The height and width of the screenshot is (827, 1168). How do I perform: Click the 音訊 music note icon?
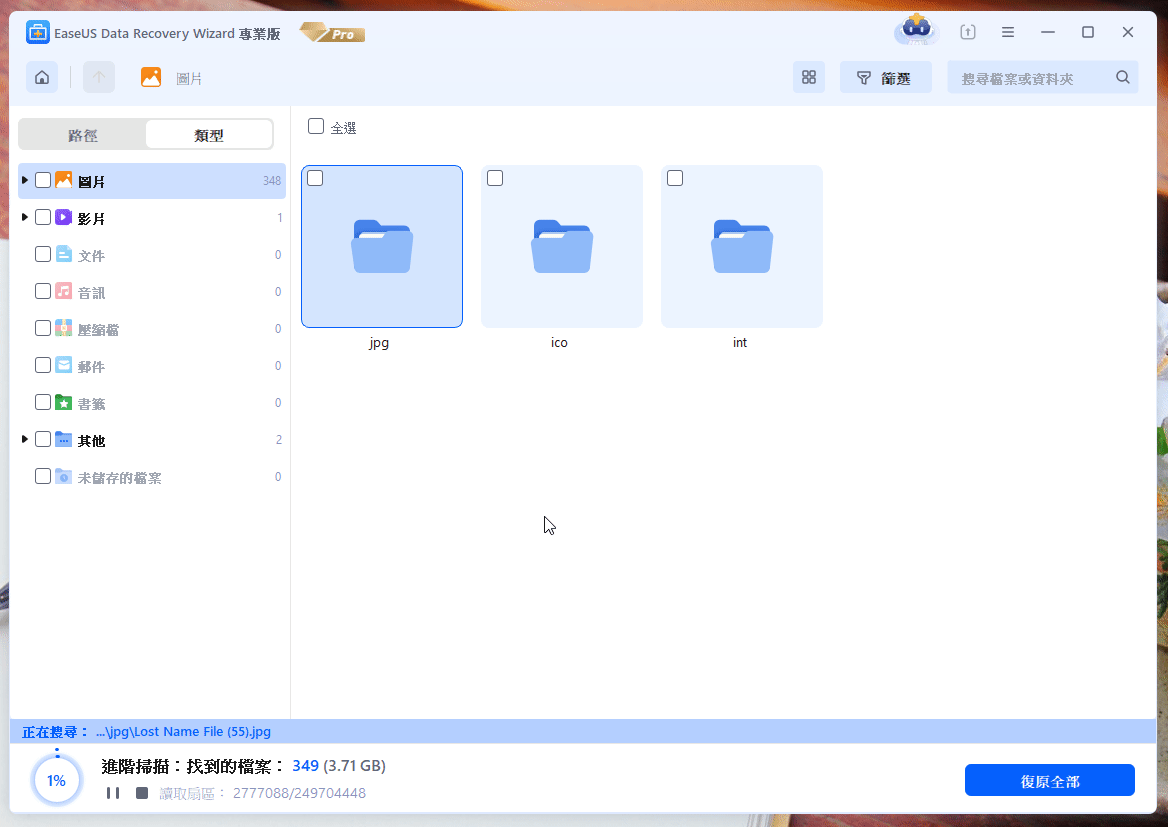(63, 291)
